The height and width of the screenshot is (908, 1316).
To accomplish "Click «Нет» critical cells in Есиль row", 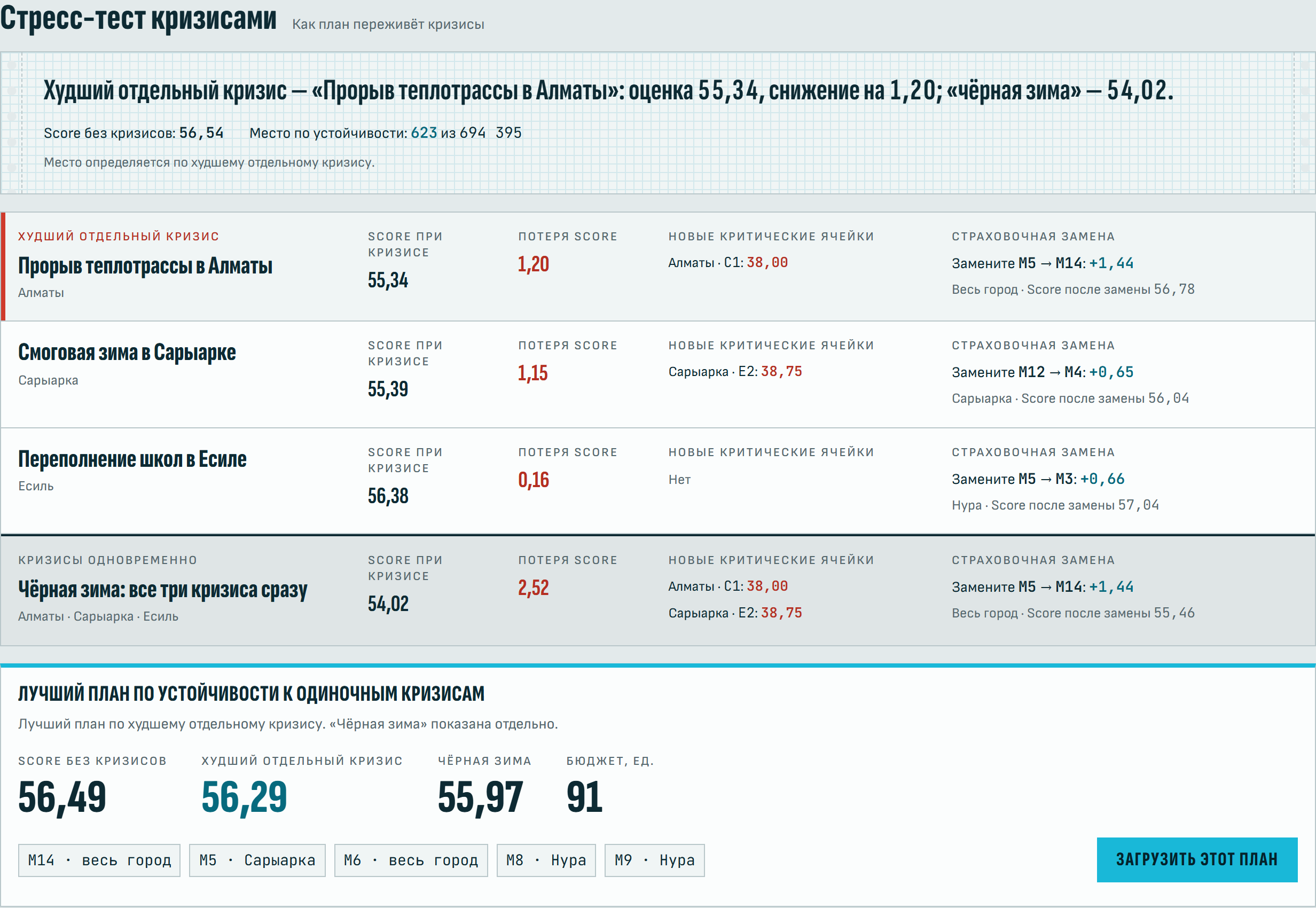I will [x=679, y=480].
